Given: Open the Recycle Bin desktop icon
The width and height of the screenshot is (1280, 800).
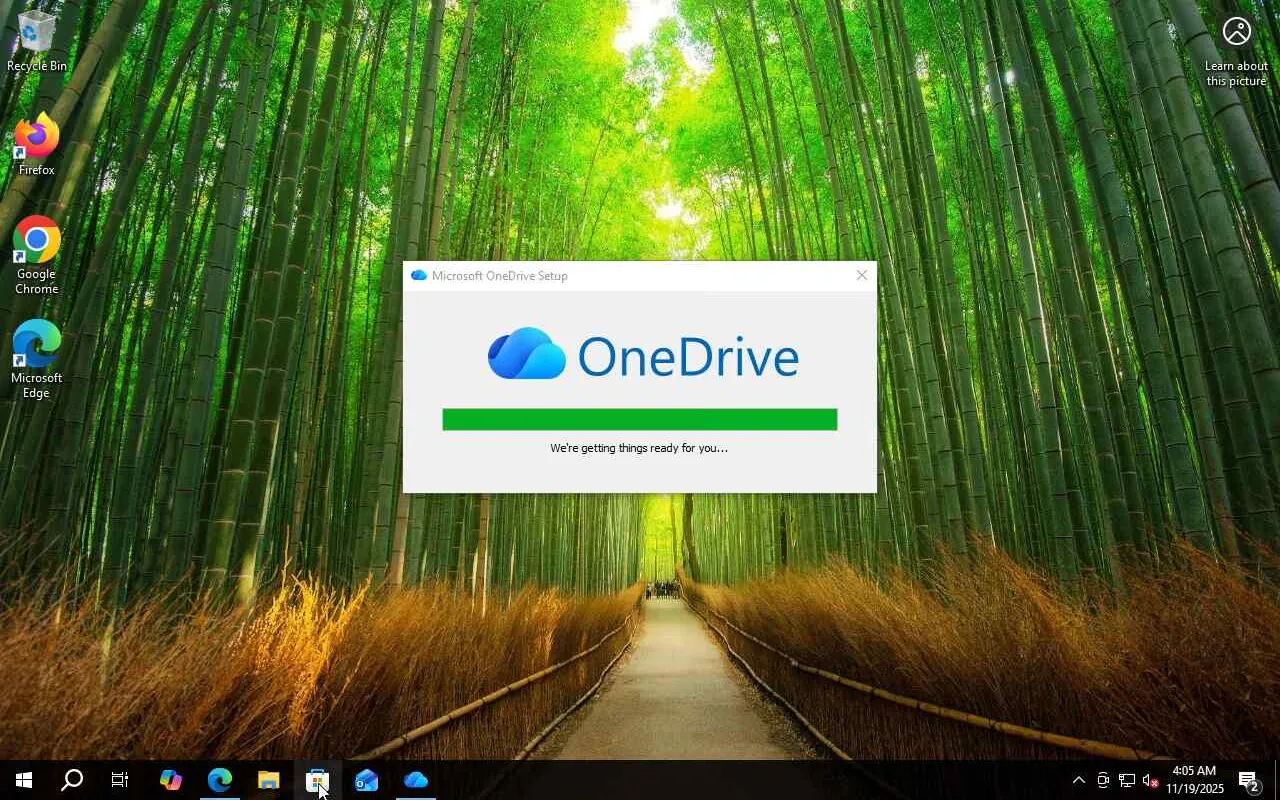Looking at the screenshot, I should click(x=37, y=40).
